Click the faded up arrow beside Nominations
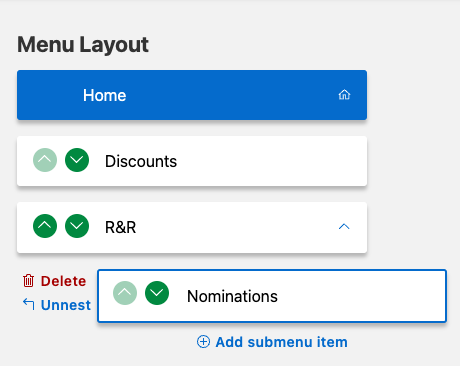Screen dimensions: 460x366 [x=125, y=293]
